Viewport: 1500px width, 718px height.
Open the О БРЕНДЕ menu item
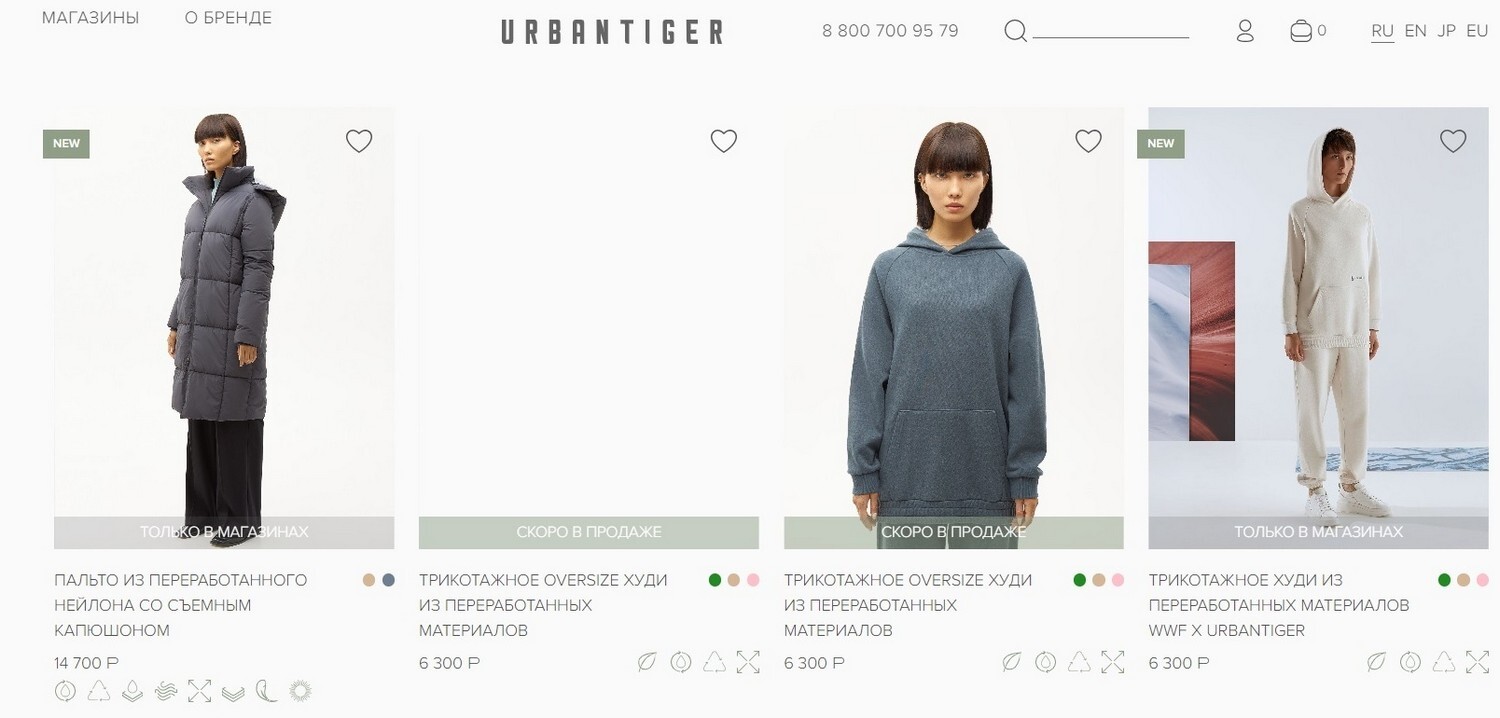(228, 18)
